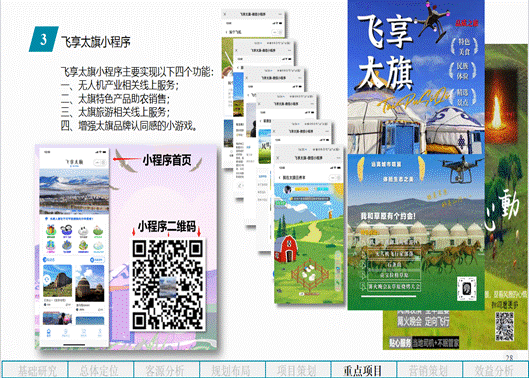
Task: Click the large mini-program QR code
Action: [168, 285]
